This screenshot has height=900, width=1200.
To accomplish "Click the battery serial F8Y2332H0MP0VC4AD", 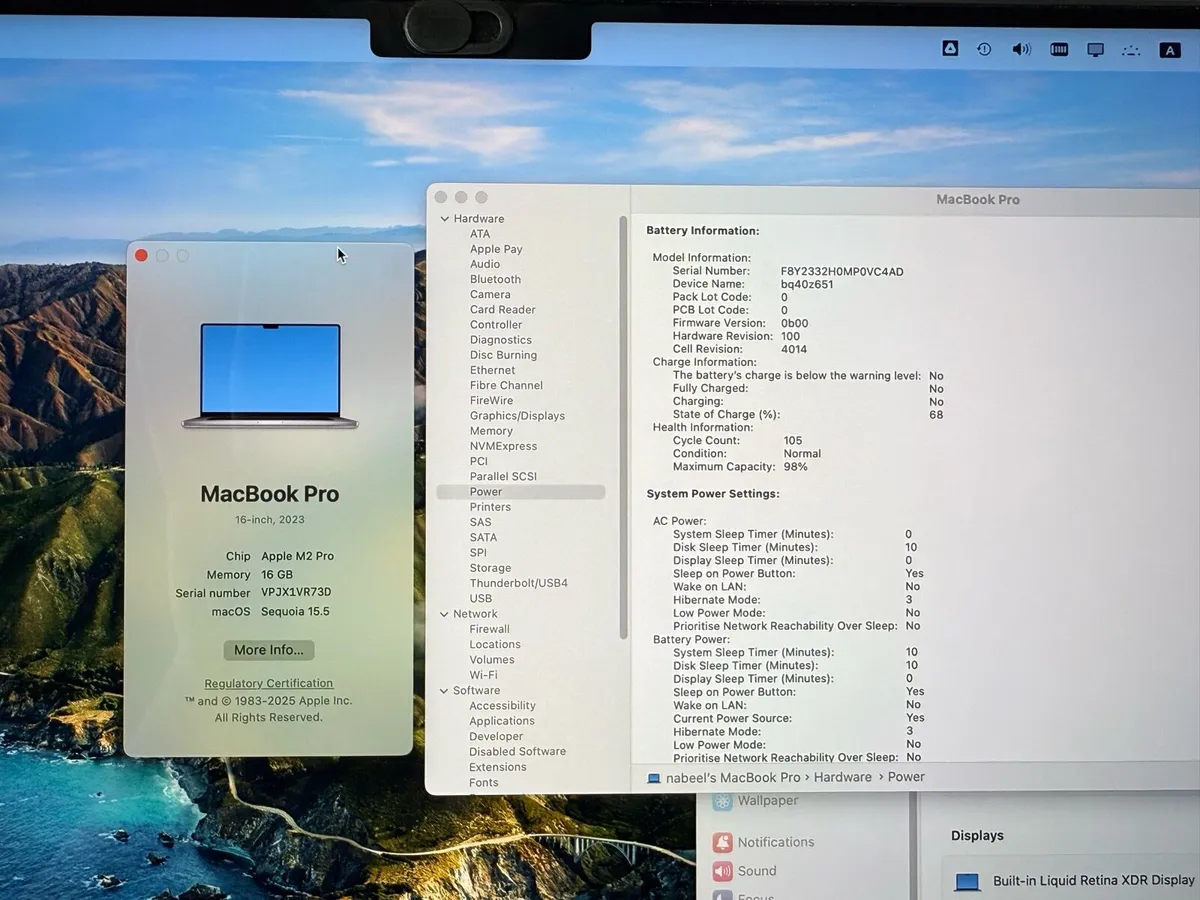I will tap(842, 272).
